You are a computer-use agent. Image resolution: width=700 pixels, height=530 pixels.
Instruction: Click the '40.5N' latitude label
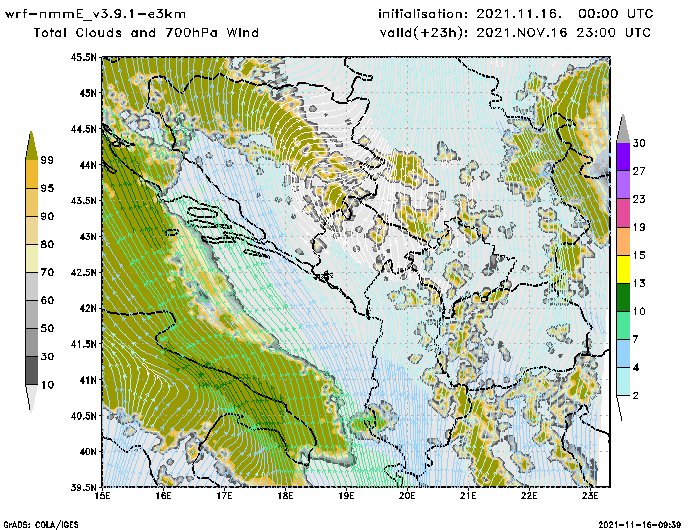point(83,416)
